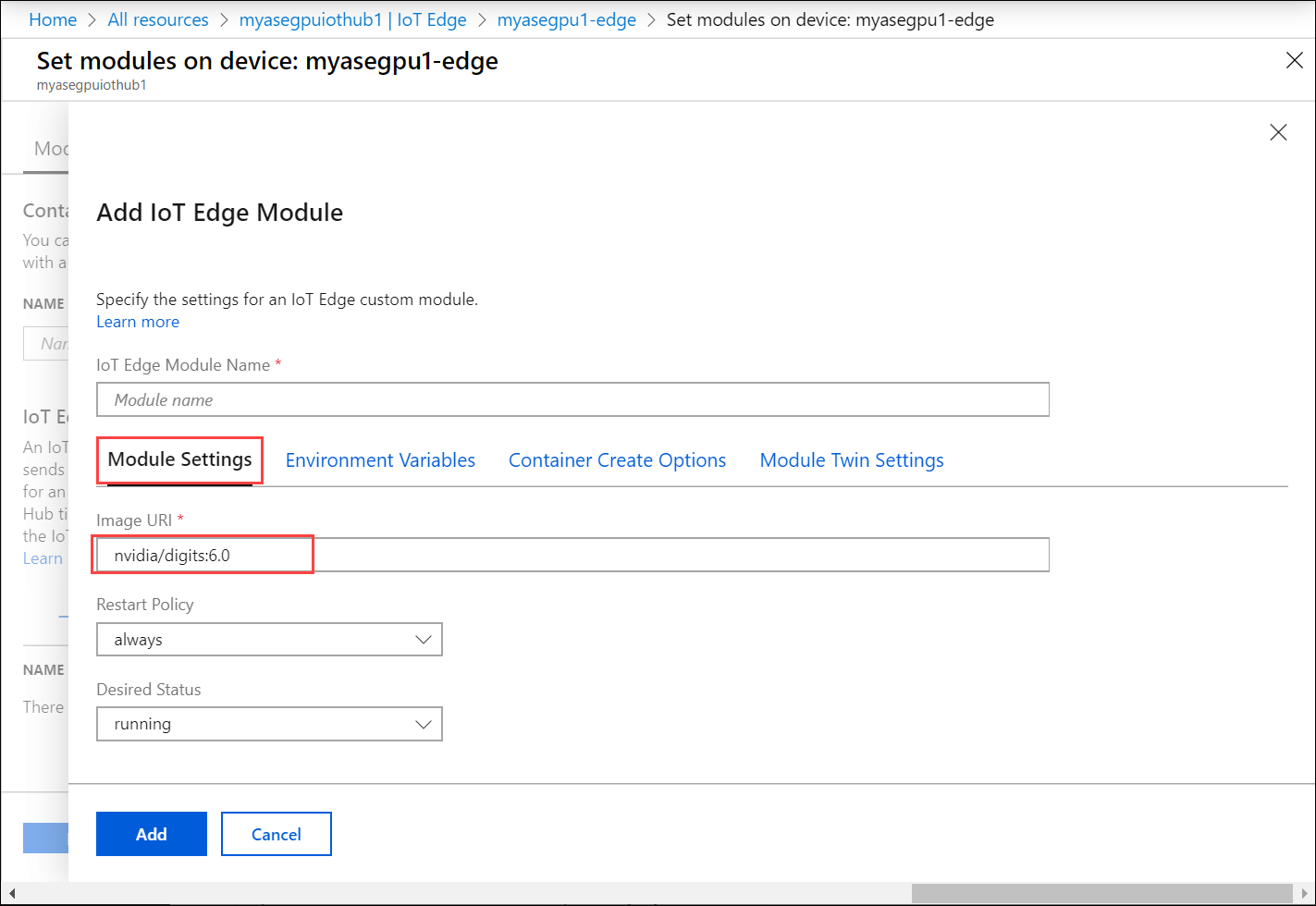The width and height of the screenshot is (1316, 906).
Task: Navigate to Home via breadcrumb
Action: (53, 18)
